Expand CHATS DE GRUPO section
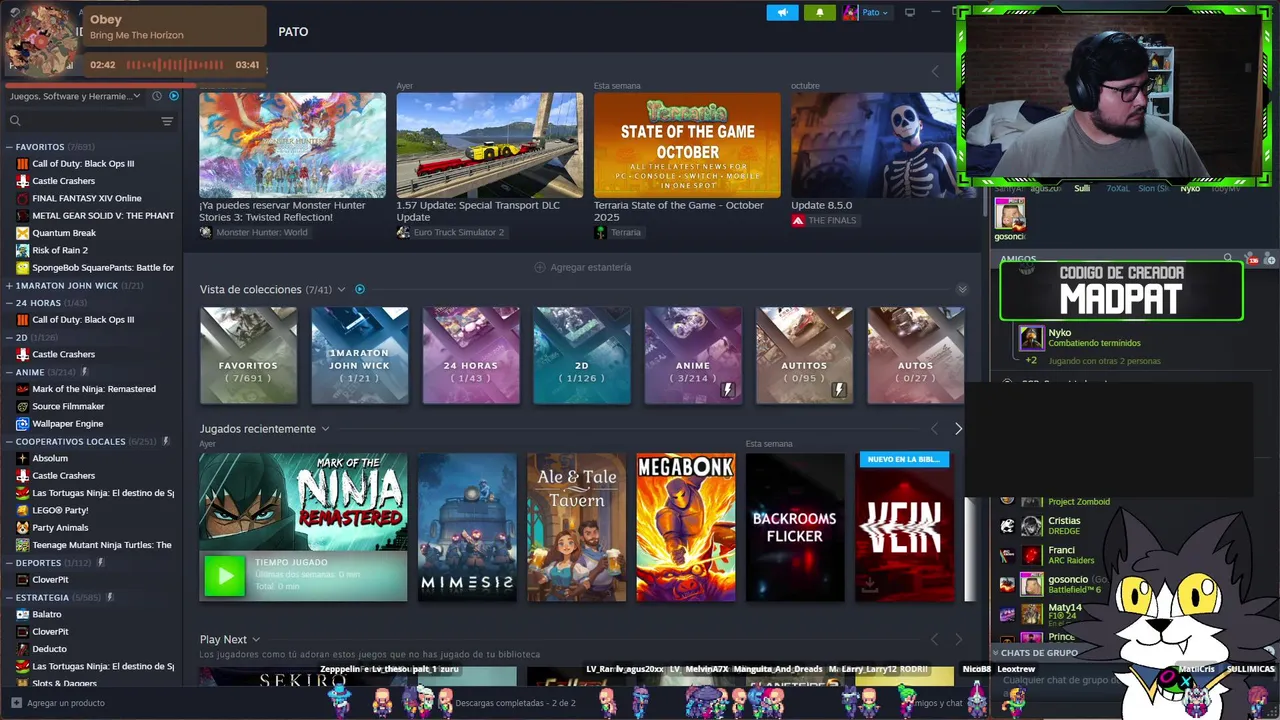This screenshot has height=720, width=1280. point(1040,653)
